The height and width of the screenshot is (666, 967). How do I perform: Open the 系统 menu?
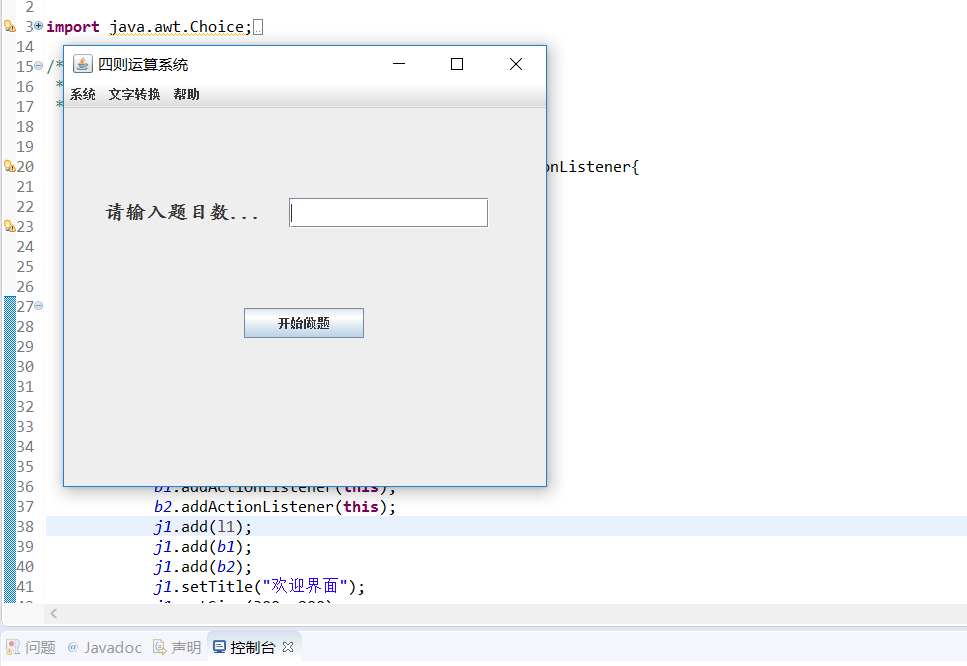[83, 94]
